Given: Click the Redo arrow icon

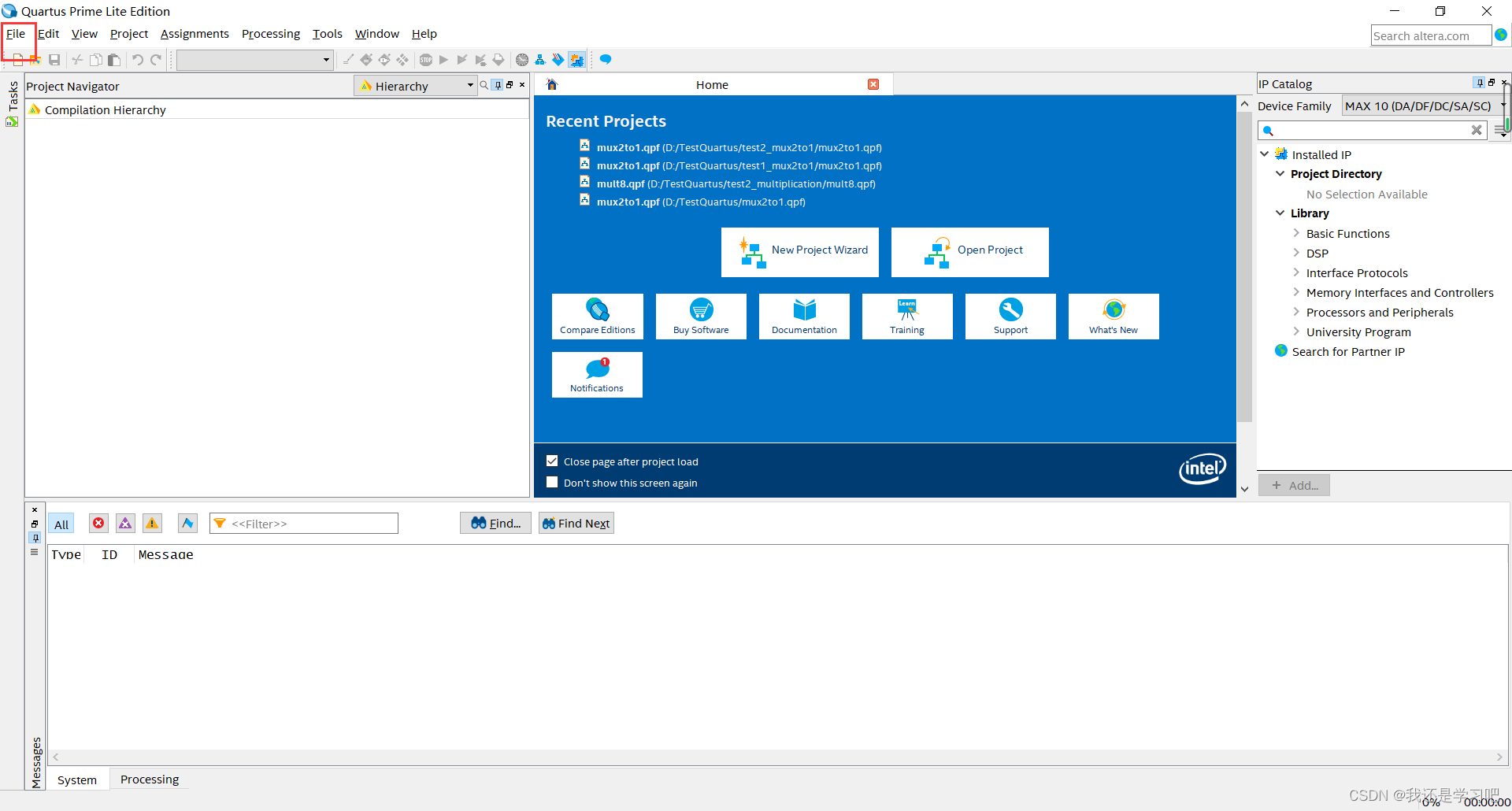Looking at the screenshot, I should pos(156,60).
